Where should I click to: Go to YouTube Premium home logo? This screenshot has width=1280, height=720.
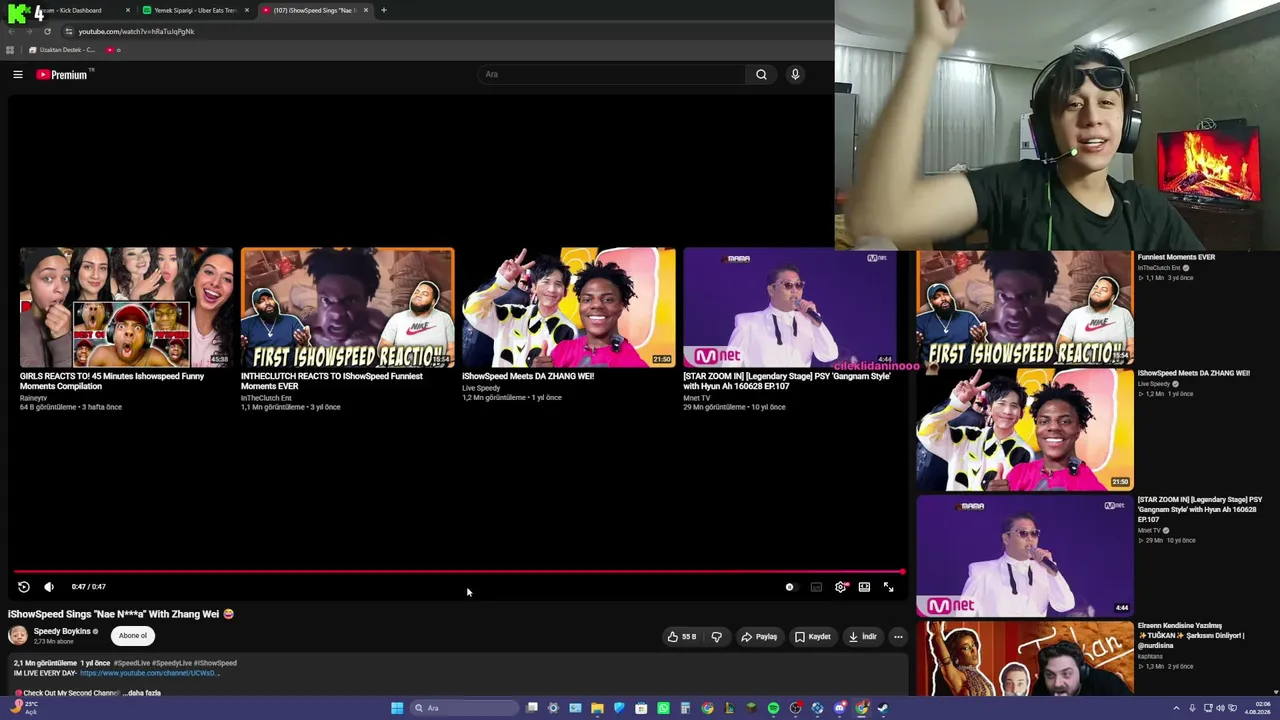coord(62,74)
